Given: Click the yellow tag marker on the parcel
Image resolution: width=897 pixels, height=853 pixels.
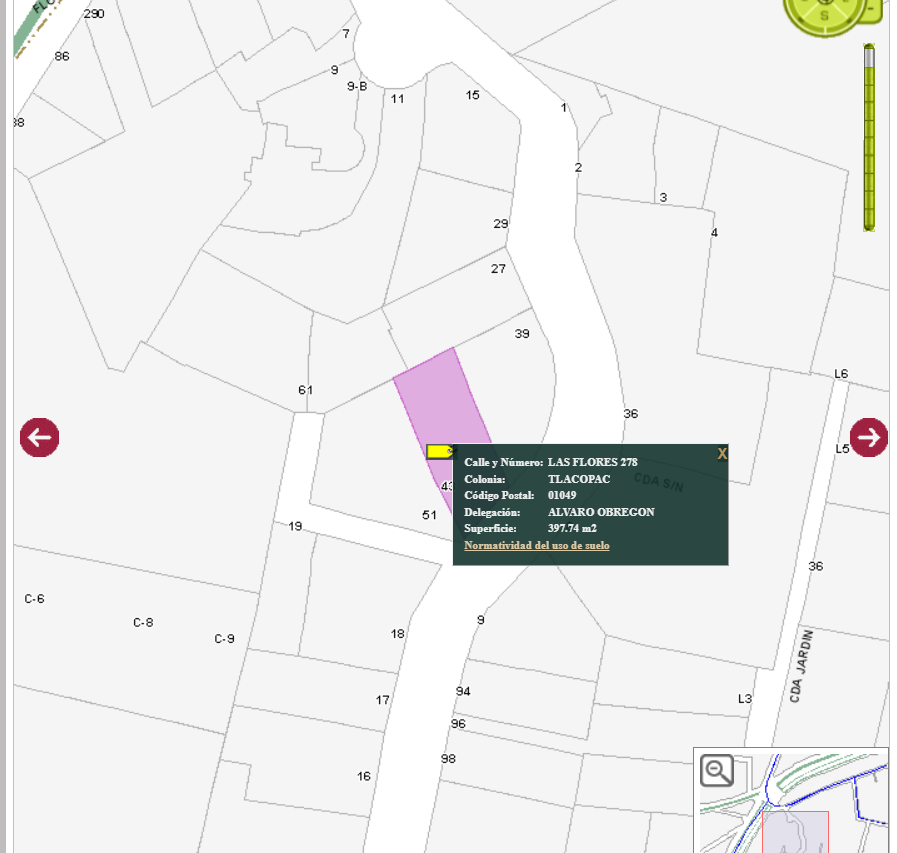Looking at the screenshot, I should click(440, 451).
